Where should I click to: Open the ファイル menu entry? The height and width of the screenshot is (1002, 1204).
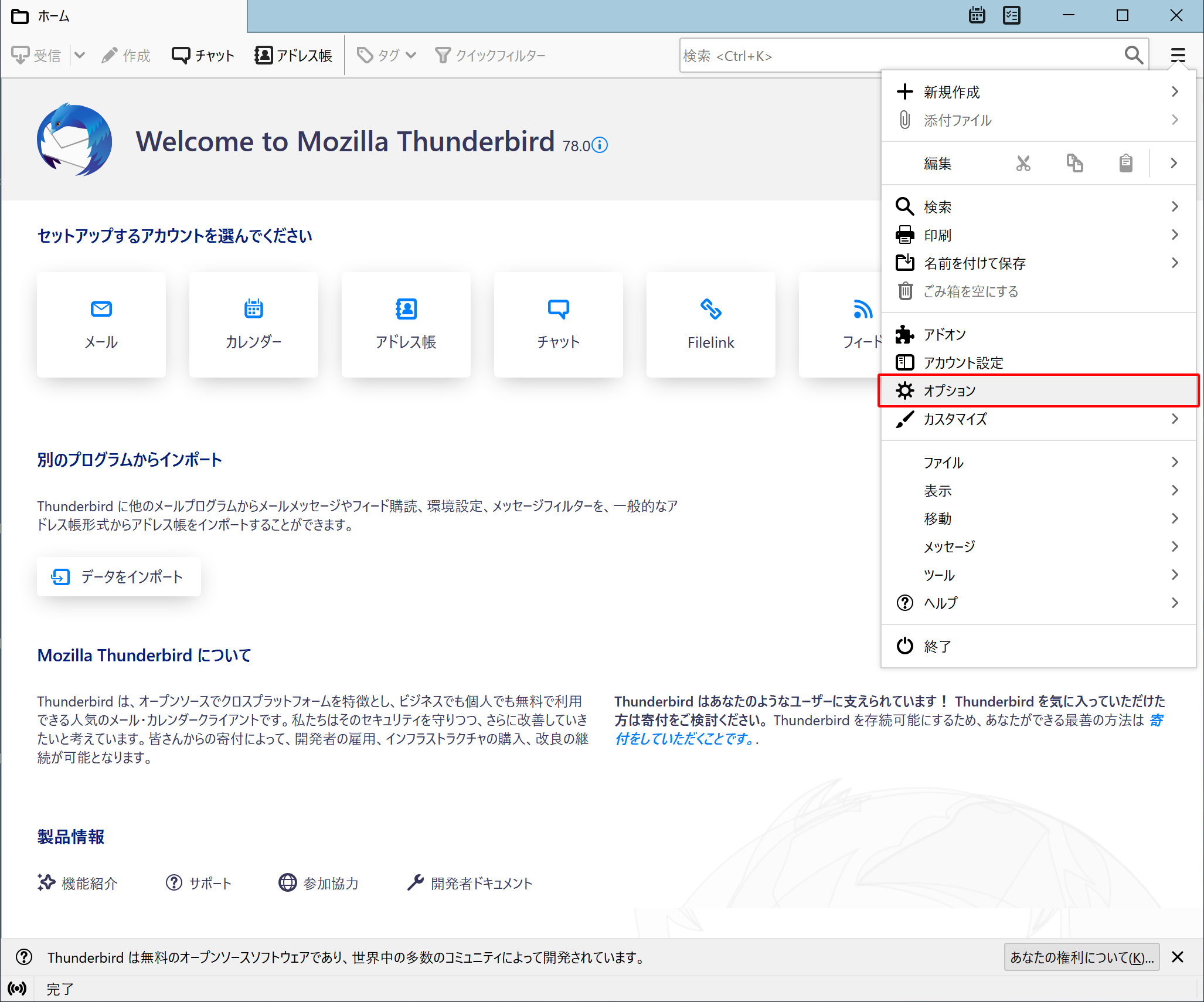coord(1038,463)
